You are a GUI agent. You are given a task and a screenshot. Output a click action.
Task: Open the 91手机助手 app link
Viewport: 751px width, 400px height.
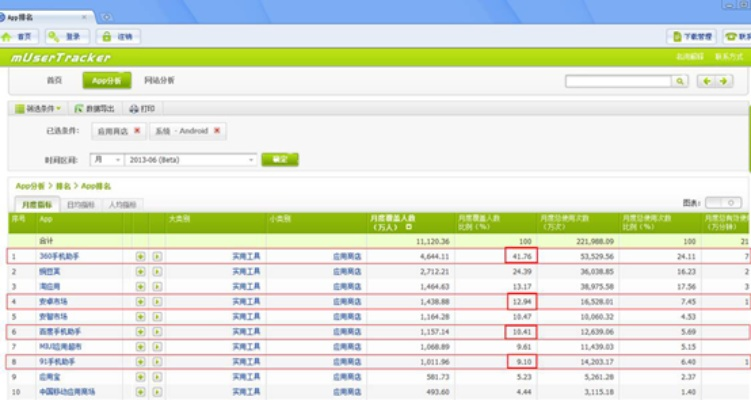pyautogui.click(x=57, y=362)
